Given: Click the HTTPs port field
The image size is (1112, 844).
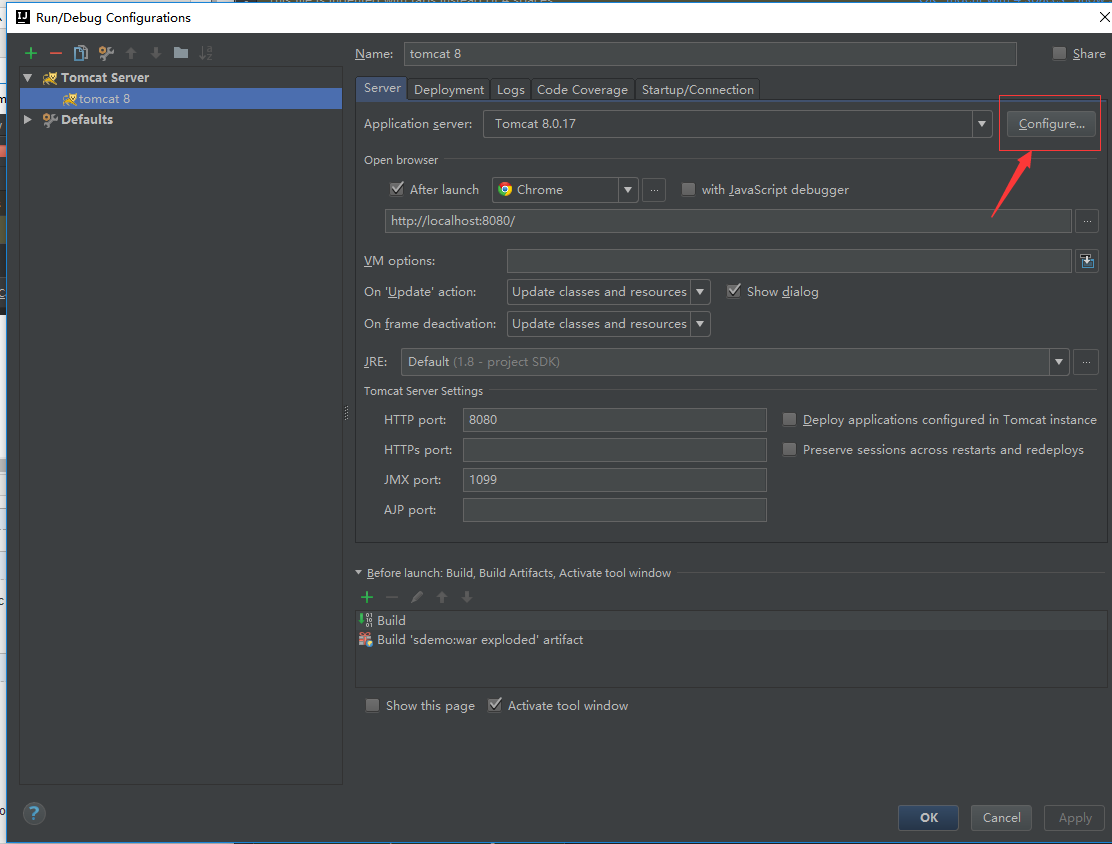Looking at the screenshot, I should [x=614, y=450].
